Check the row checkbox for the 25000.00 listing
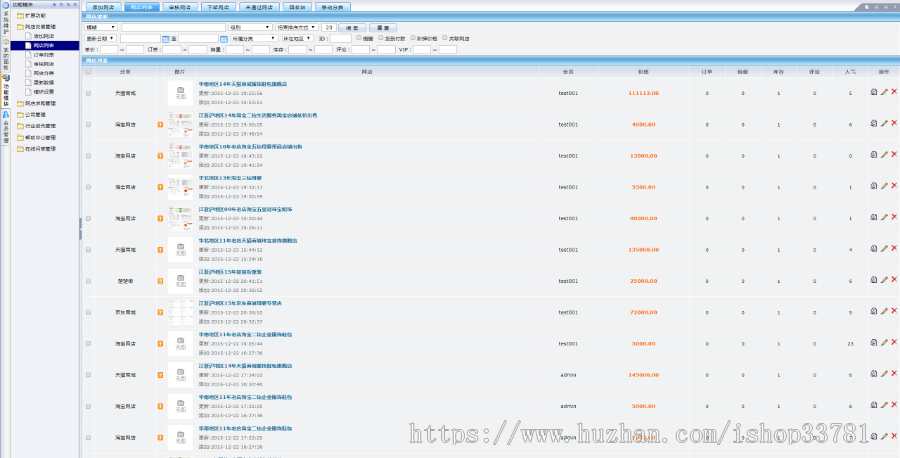The width and height of the screenshot is (900, 458). point(88,281)
